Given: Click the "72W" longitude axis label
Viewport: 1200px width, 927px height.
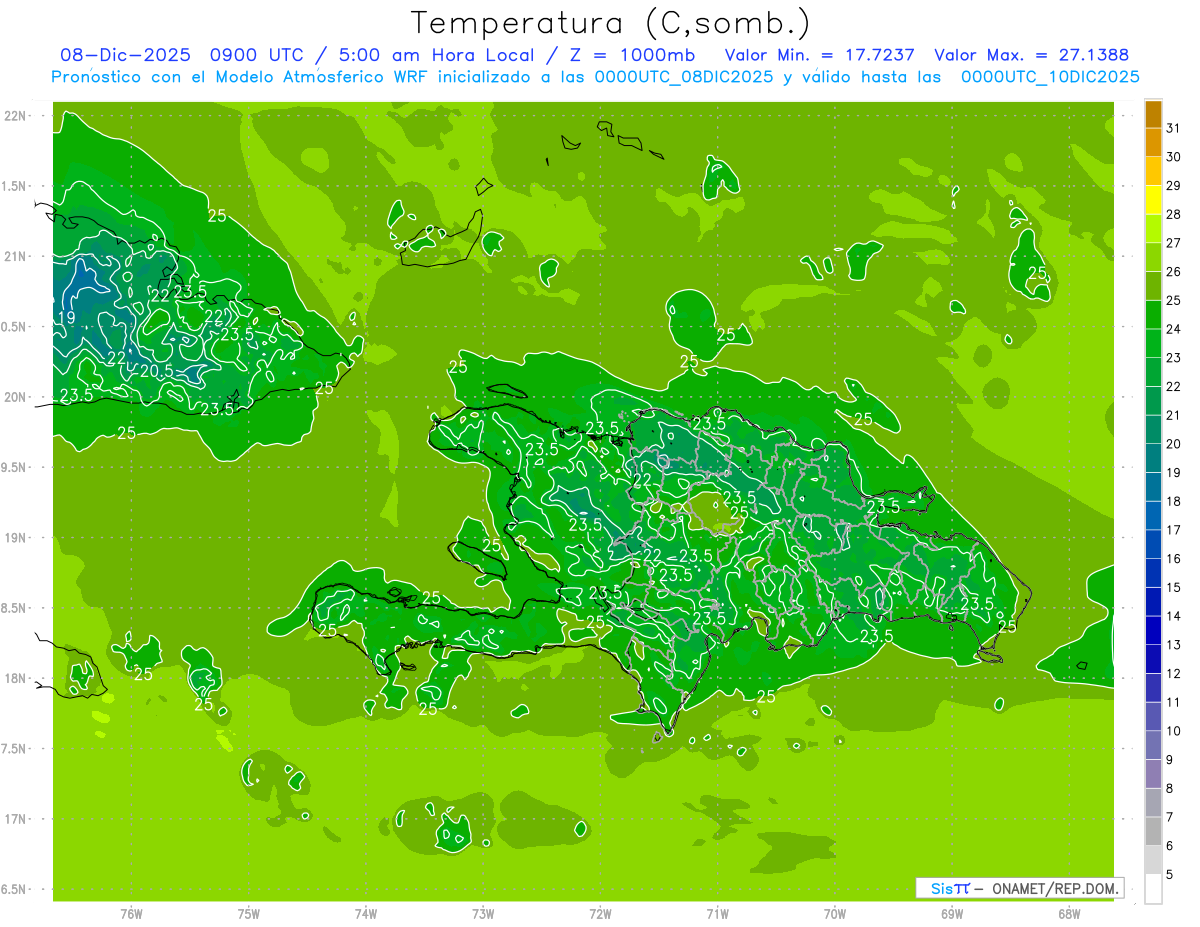Looking at the screenshot, I should [x=600, y=913].
